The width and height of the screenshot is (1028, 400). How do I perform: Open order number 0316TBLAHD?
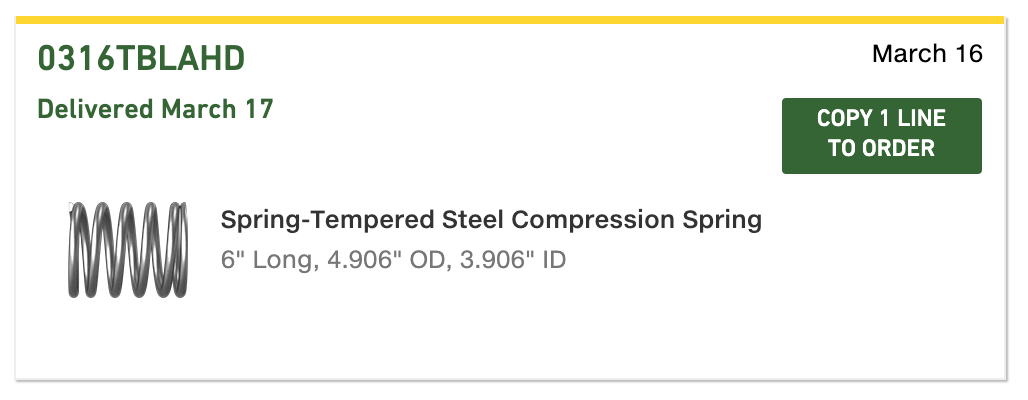[x=141, y=58]
